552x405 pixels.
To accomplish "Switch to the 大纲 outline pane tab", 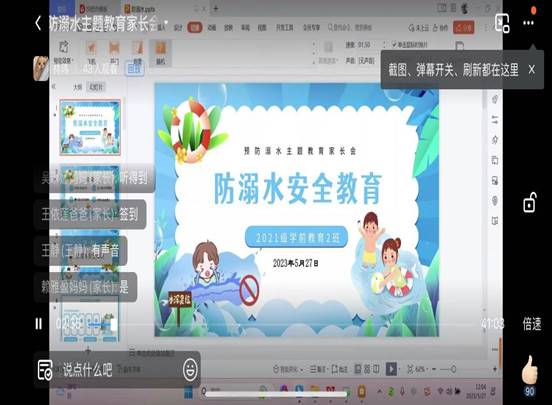I will [x=77, y=87].
